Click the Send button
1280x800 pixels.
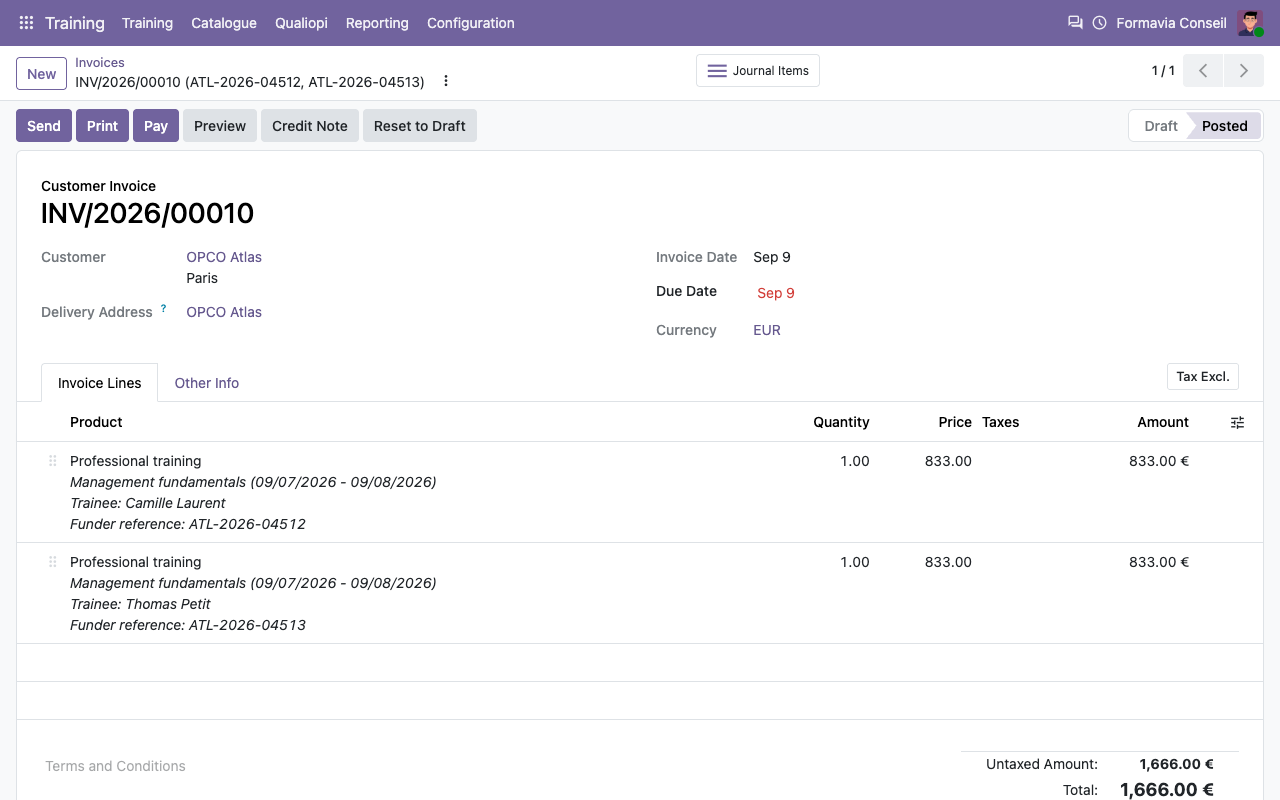click(x=44, y=126)
